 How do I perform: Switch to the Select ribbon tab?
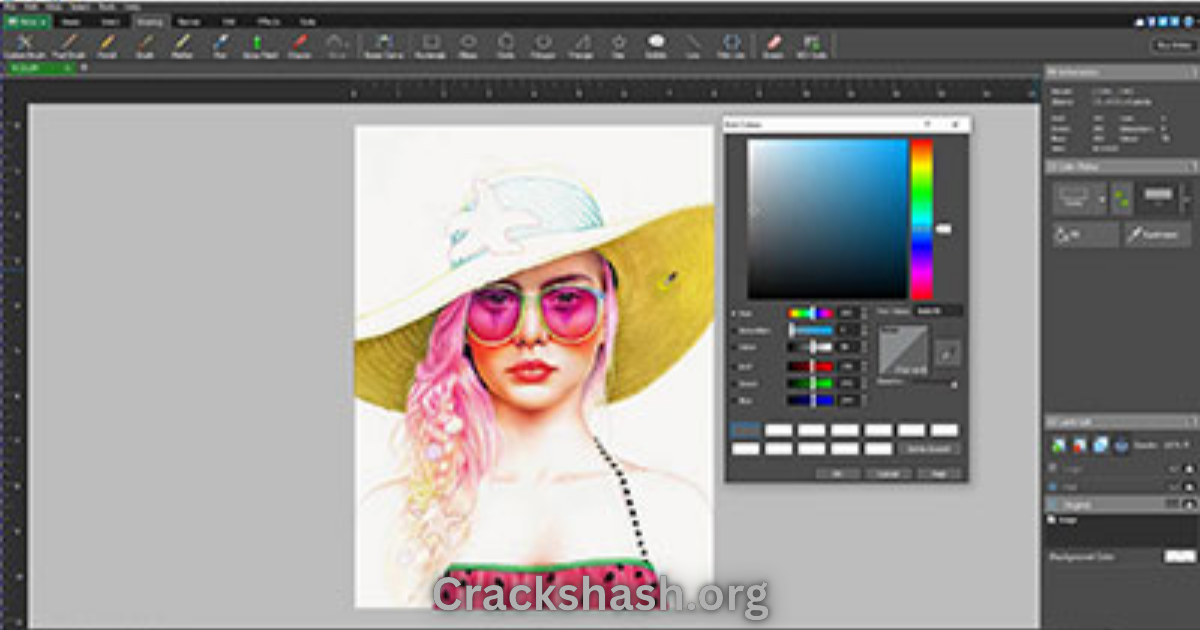pyautogui.click(x=109, y=20)
